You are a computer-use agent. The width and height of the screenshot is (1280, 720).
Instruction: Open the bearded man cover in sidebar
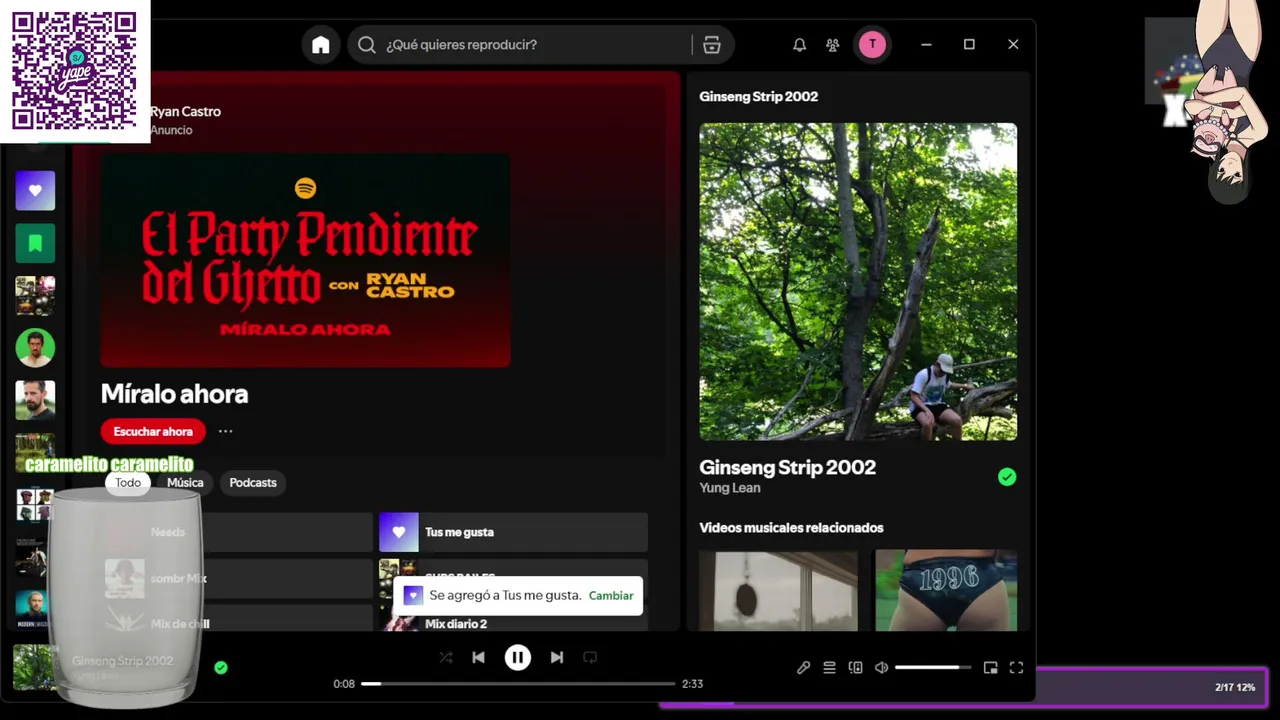(35, 399)
